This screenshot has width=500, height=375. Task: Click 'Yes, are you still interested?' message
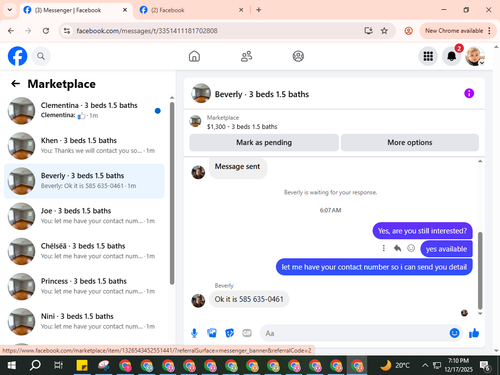[x=422, y=231]
